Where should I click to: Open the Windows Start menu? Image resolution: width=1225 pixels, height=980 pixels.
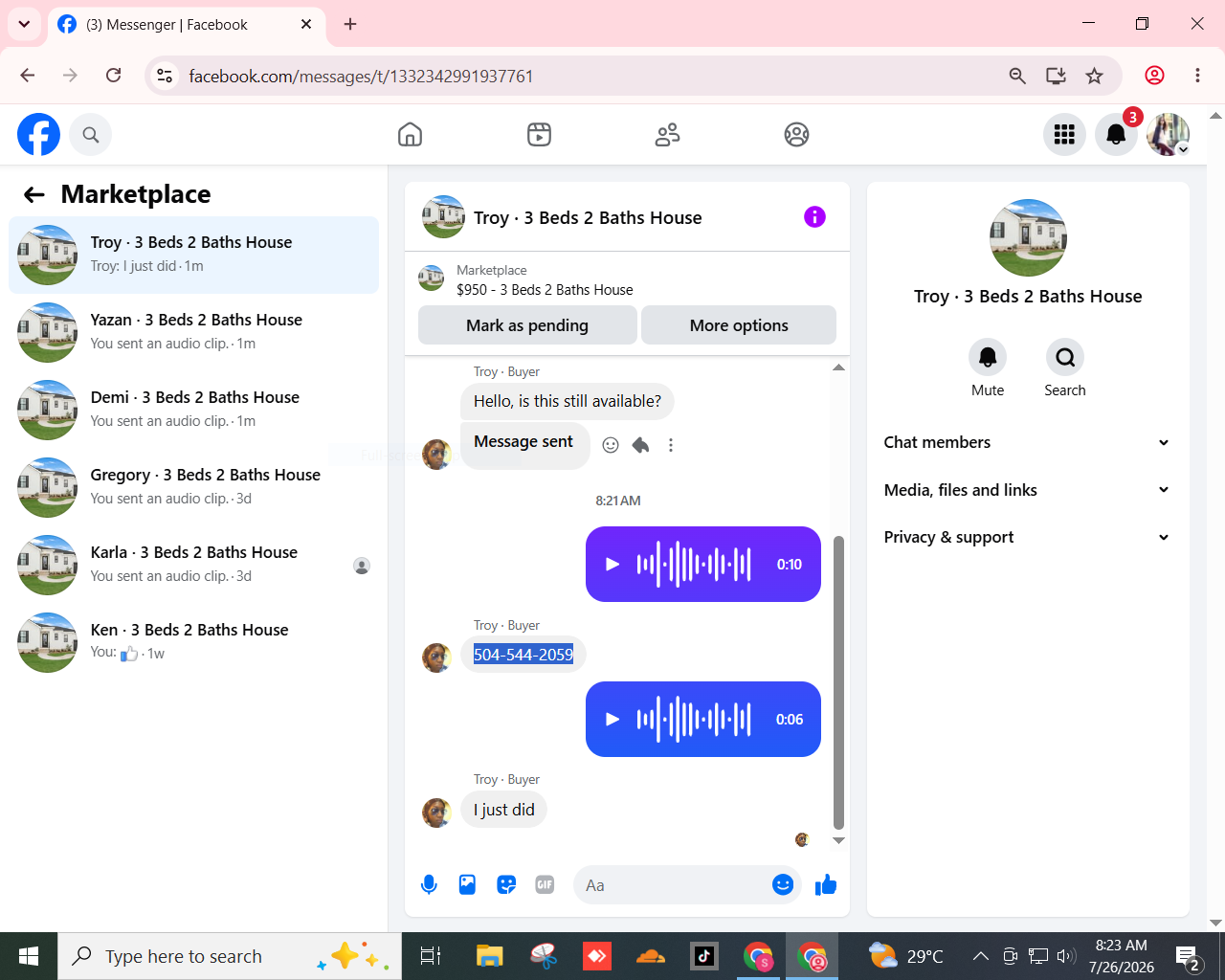tap(29, 956)
